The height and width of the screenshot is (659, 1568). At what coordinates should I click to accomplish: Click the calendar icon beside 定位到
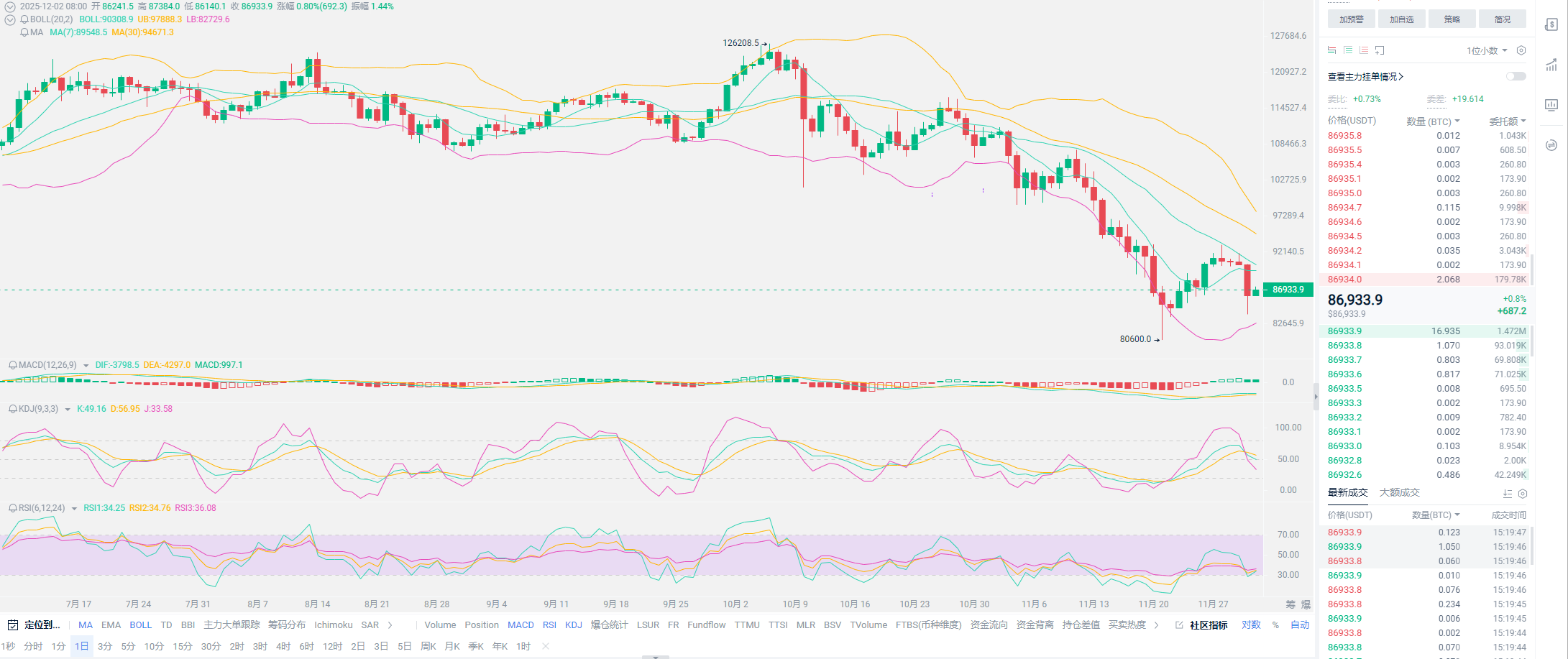click(x=12, y=625)
